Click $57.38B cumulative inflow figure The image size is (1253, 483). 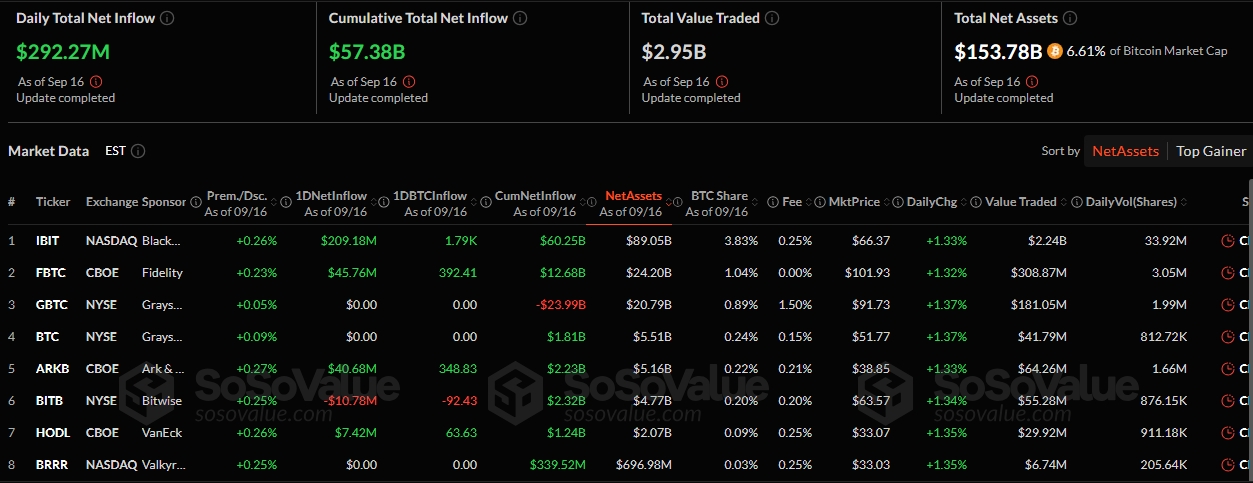369,50
